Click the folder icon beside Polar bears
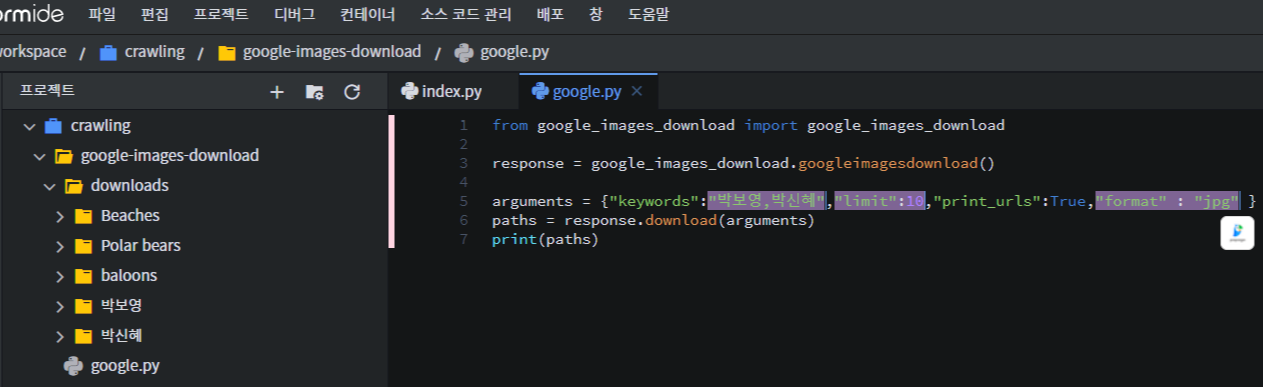Image resolution: width=1263 pixels, height=387 pixels. tap(83, 246)
